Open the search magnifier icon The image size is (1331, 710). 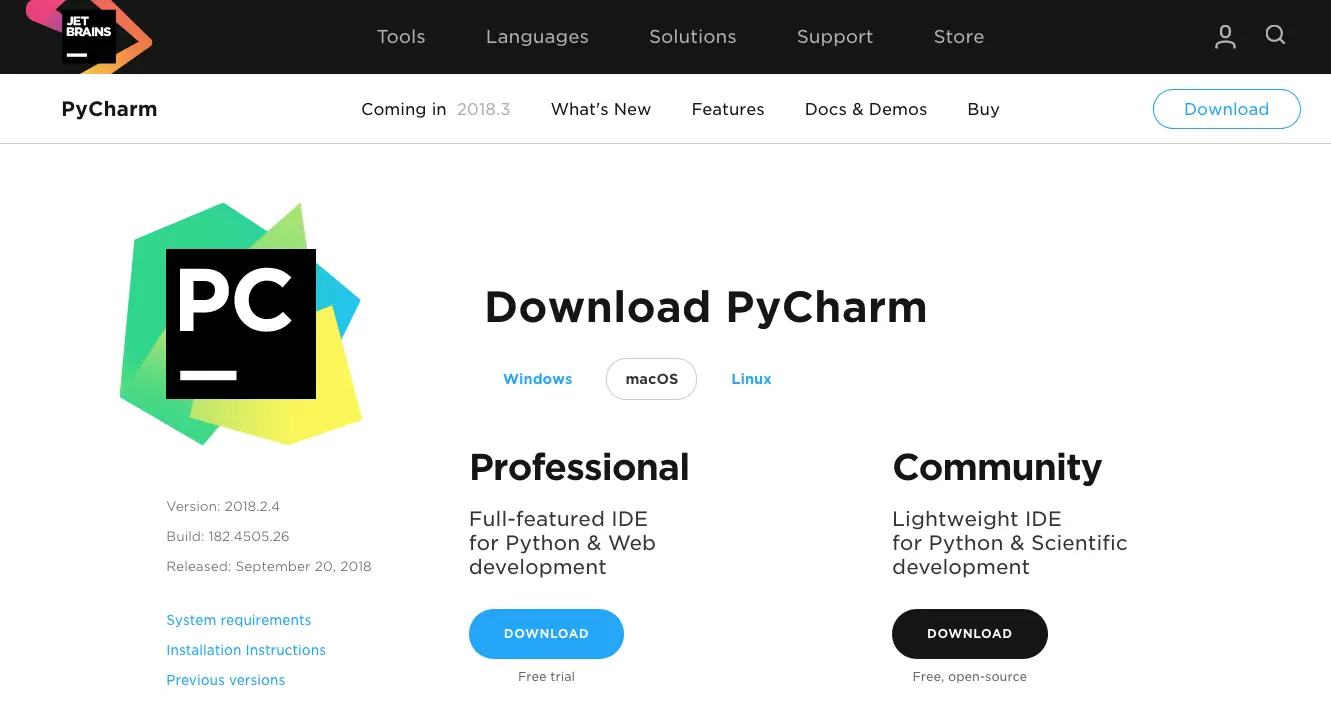pos(1275,35)
